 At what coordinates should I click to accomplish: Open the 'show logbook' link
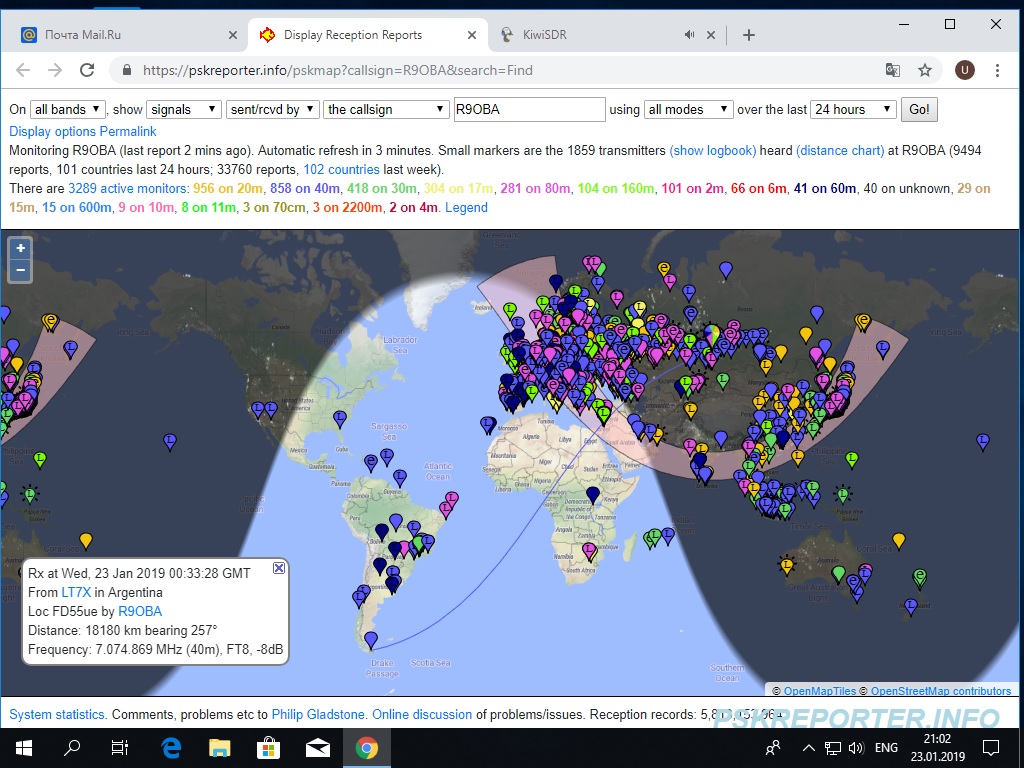point(712,150)
